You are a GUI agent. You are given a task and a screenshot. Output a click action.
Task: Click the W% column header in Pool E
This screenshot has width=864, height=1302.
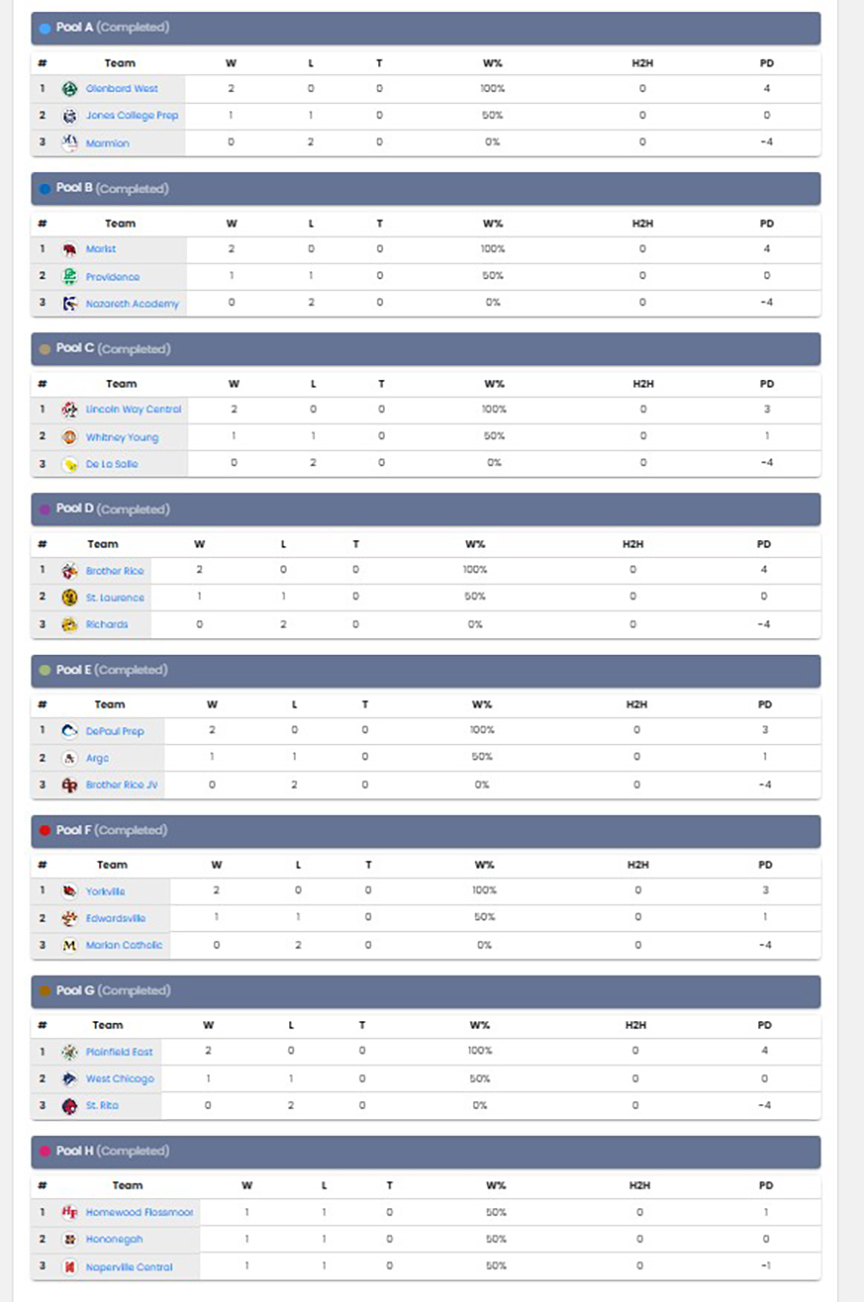[x=483, y=705]
